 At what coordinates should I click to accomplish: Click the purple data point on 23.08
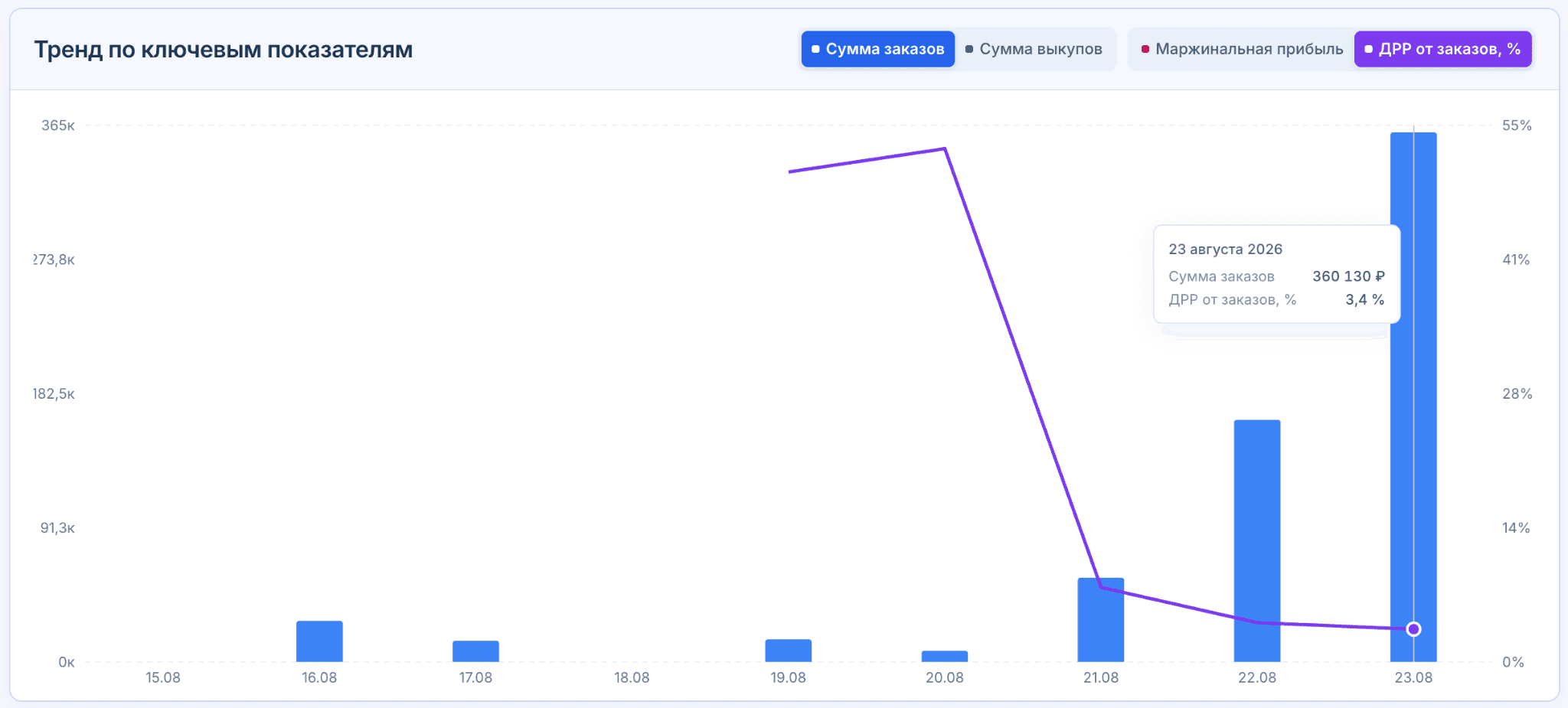[x=1413, y=629]
